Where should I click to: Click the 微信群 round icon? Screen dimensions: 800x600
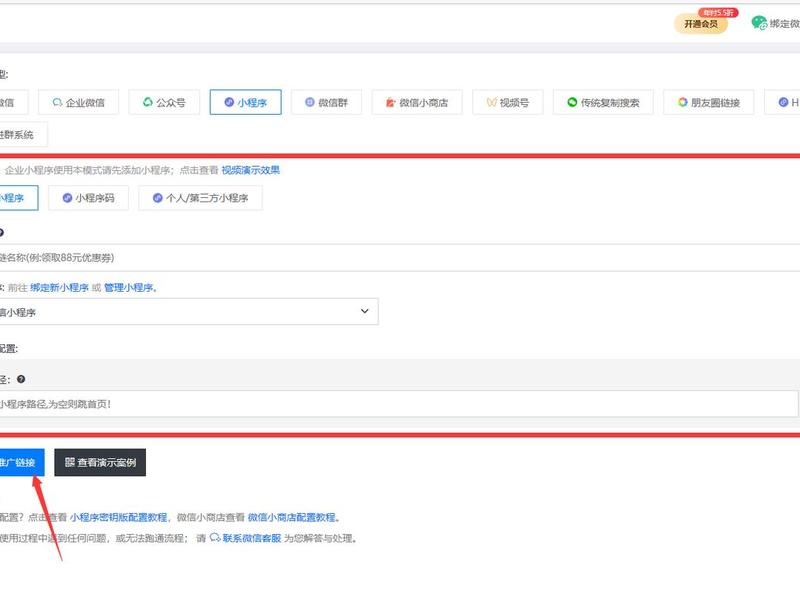310,102
